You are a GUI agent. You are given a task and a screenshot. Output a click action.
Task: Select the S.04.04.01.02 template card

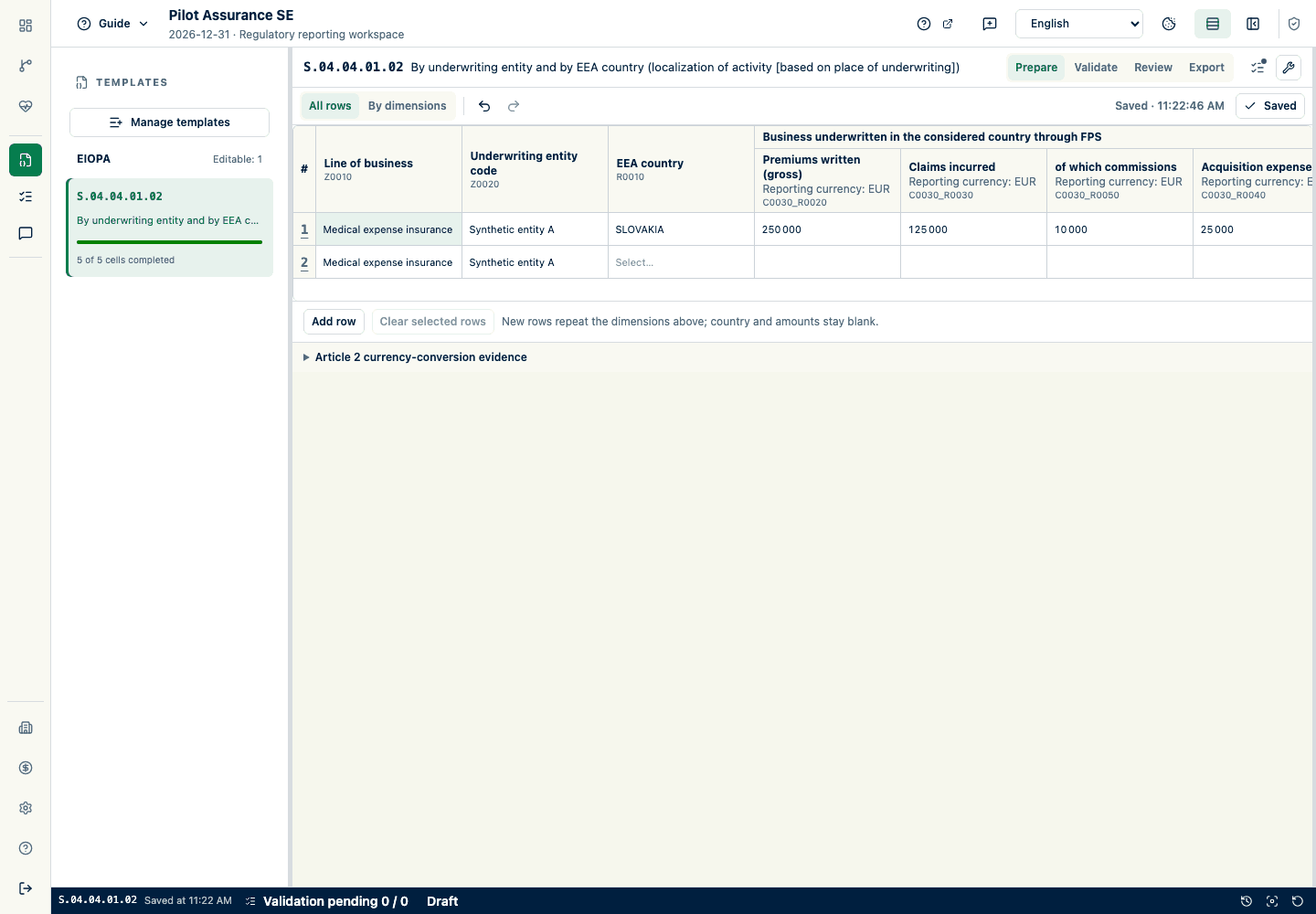coord(170,228)
